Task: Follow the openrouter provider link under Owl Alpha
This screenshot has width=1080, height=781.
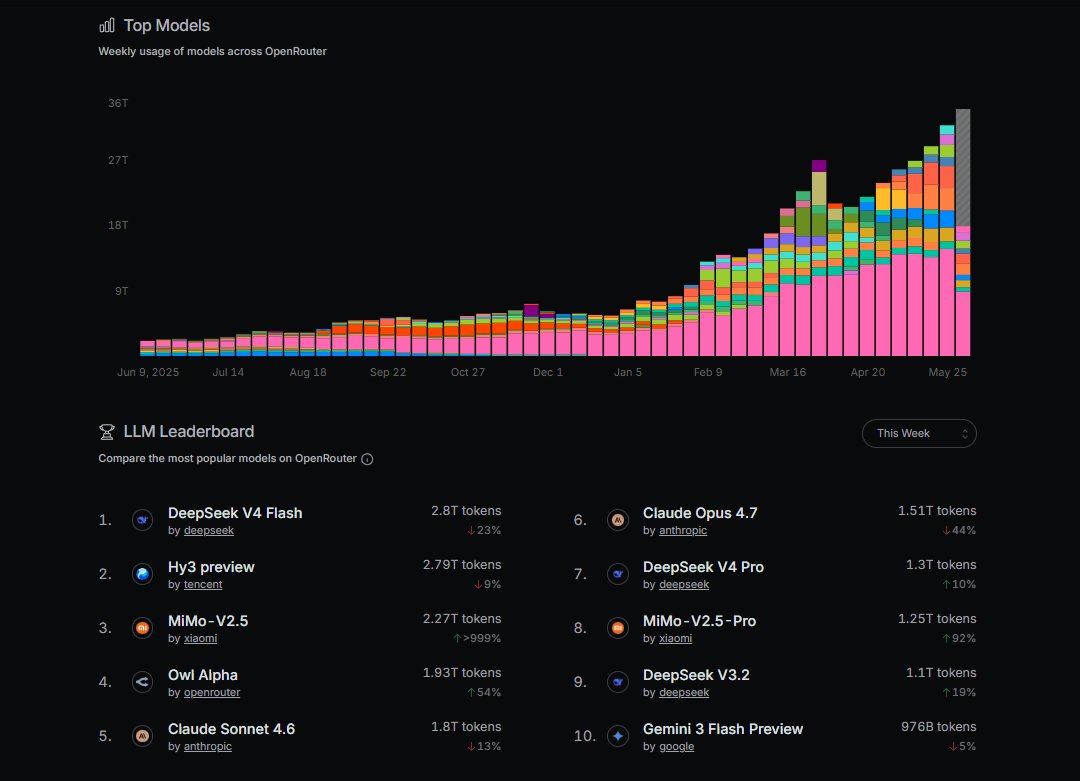Action: click(212, 693)
